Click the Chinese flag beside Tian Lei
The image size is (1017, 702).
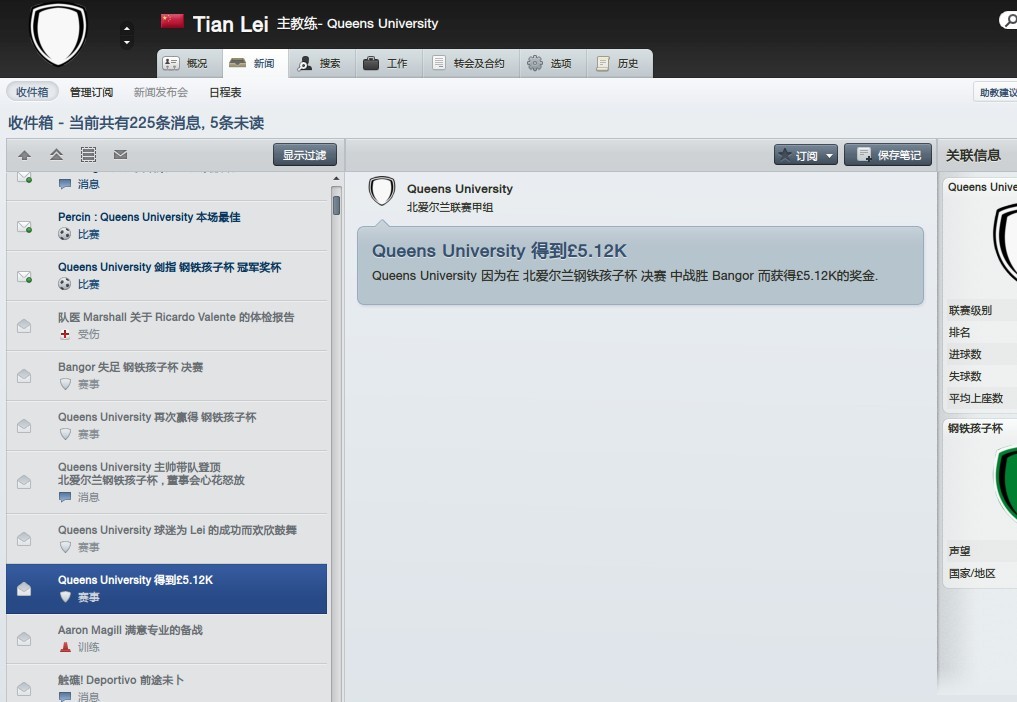[173, 21]
